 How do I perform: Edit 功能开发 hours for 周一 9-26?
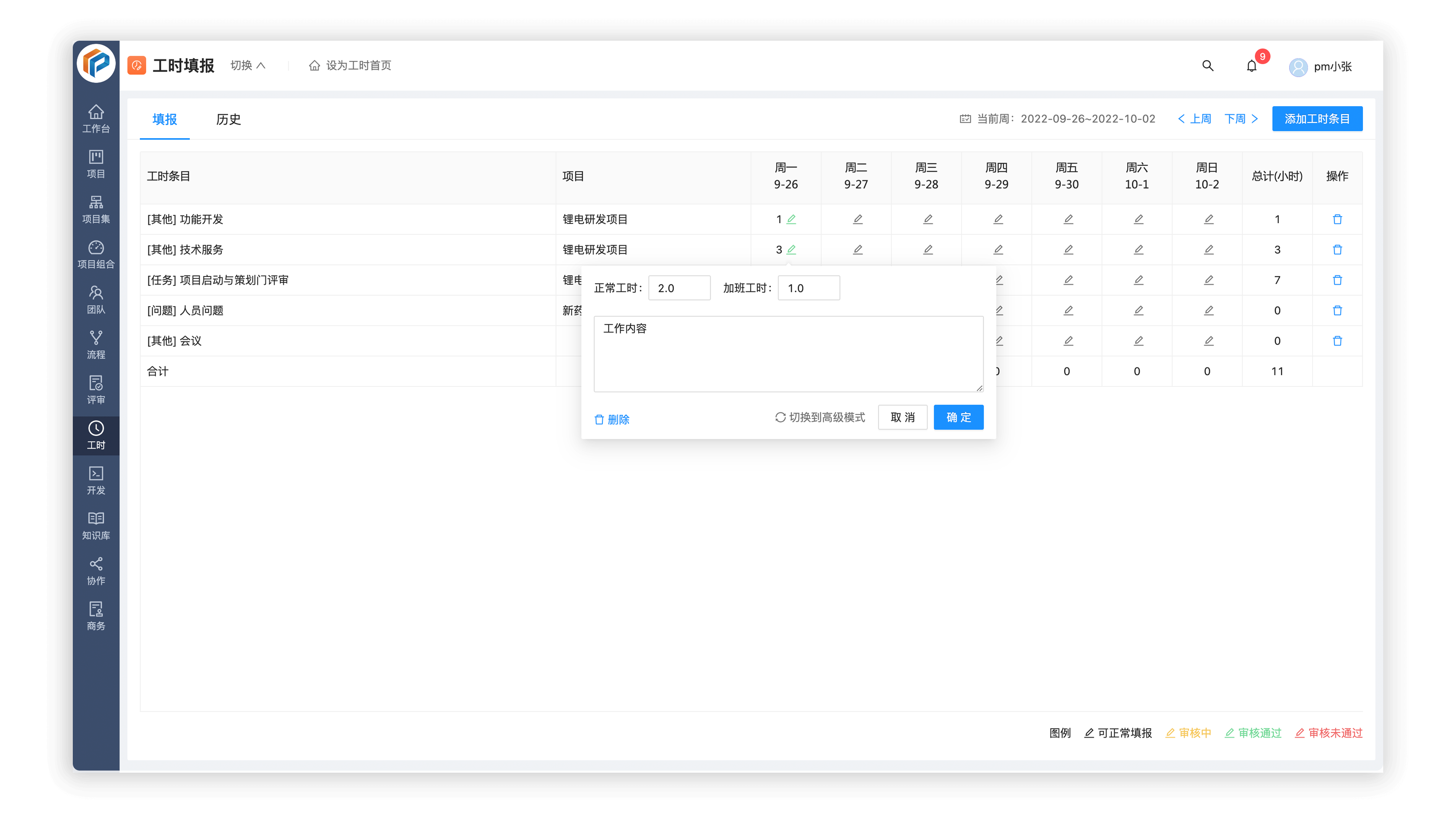click(791, 219)
